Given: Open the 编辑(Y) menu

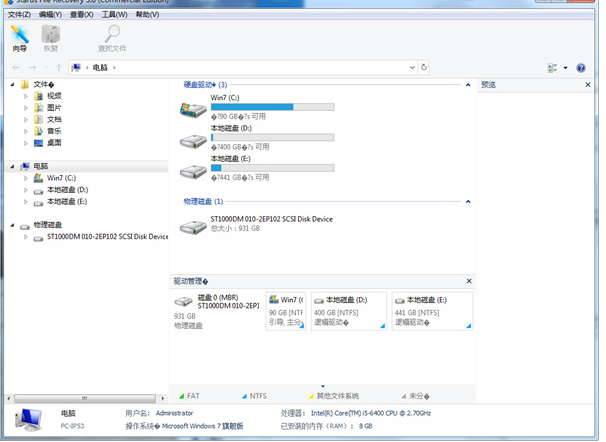Looking at the screenshot, I should click(50, 15).
